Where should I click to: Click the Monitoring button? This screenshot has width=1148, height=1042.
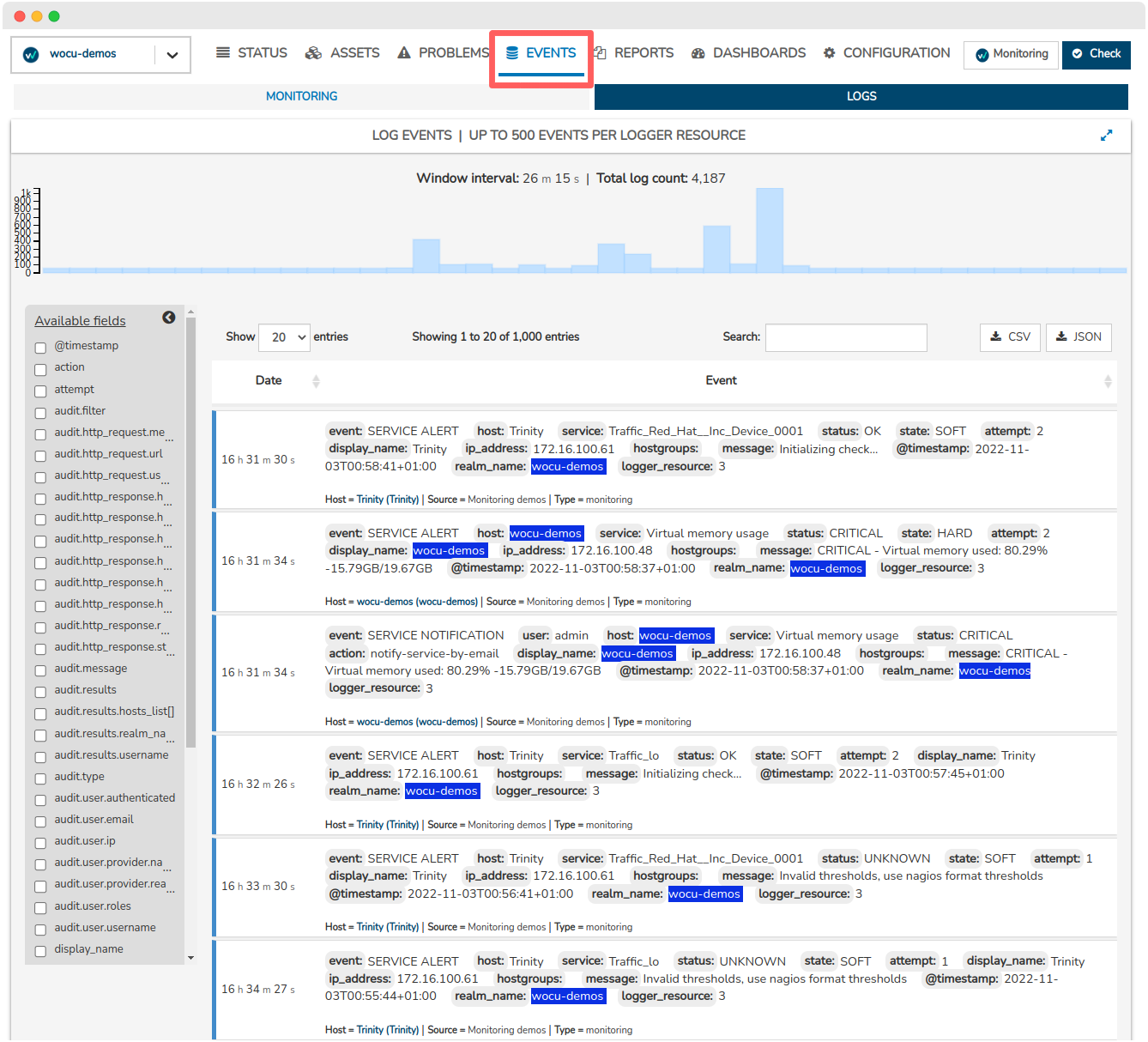click(1012, 54)
